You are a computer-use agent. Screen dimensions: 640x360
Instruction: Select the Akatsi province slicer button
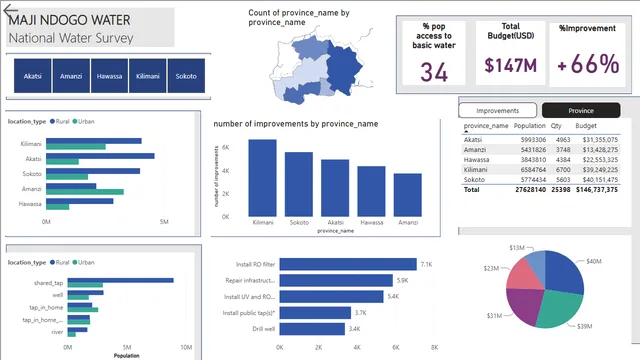(33, 76)
